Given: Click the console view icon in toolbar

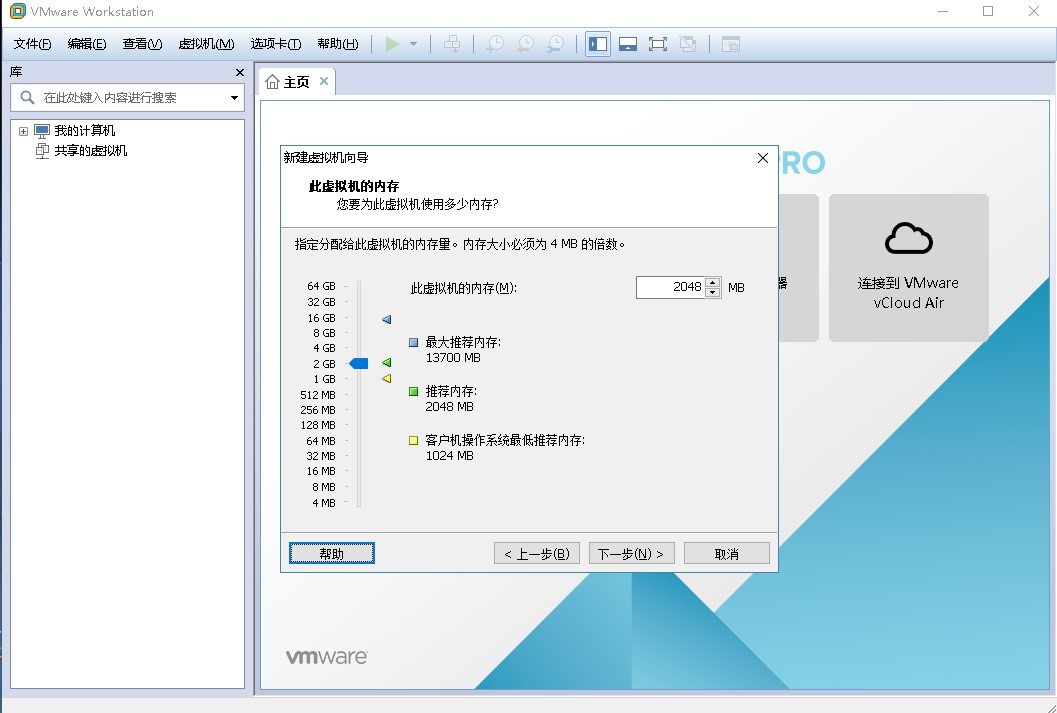Looking at the screenshot, I should [x=731, y=44].
